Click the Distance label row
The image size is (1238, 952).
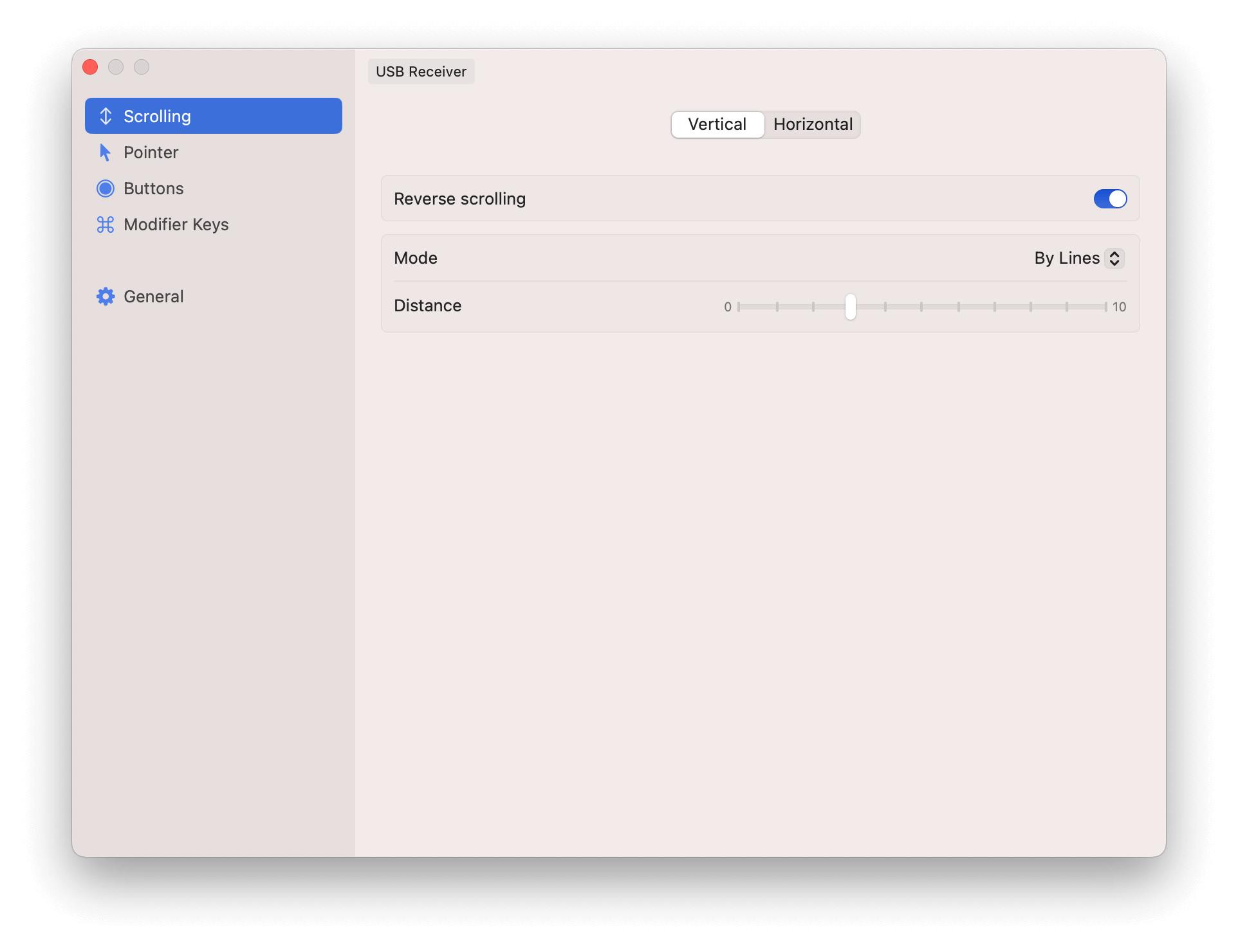(427, 306)
